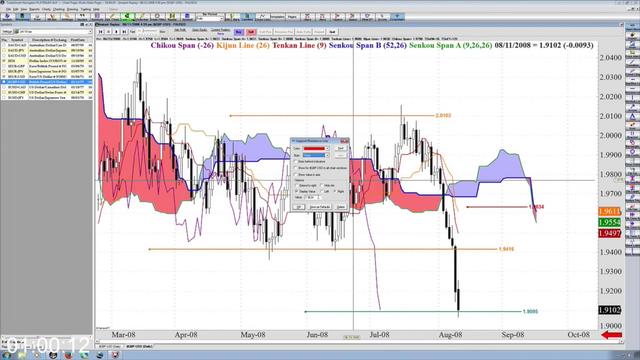Click Save as Defaults button
This screenshot has width=640, height=360.
point(320,207)
